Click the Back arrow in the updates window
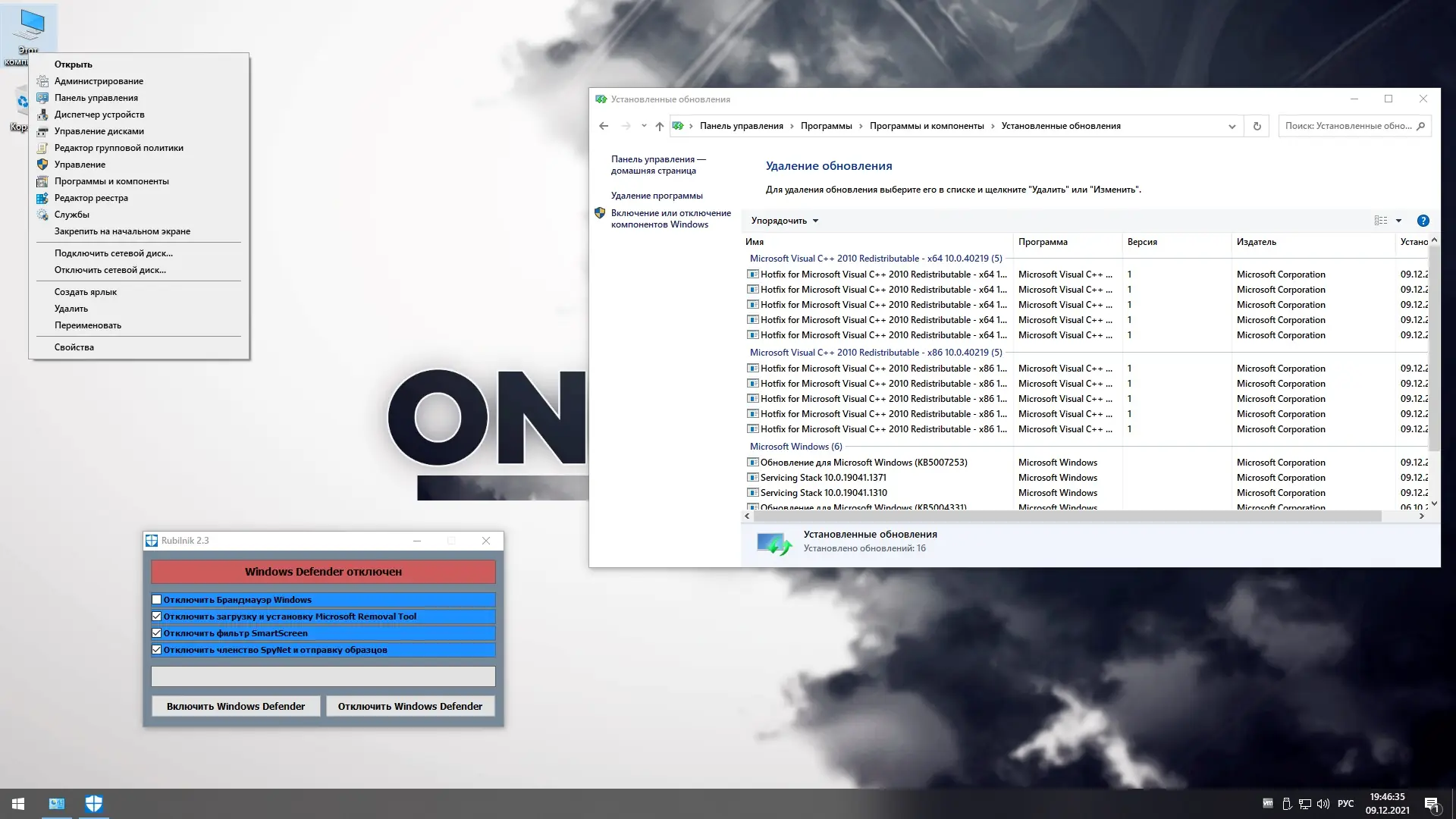This screenshot has height=819, width=1456. (x=604, y=126)
